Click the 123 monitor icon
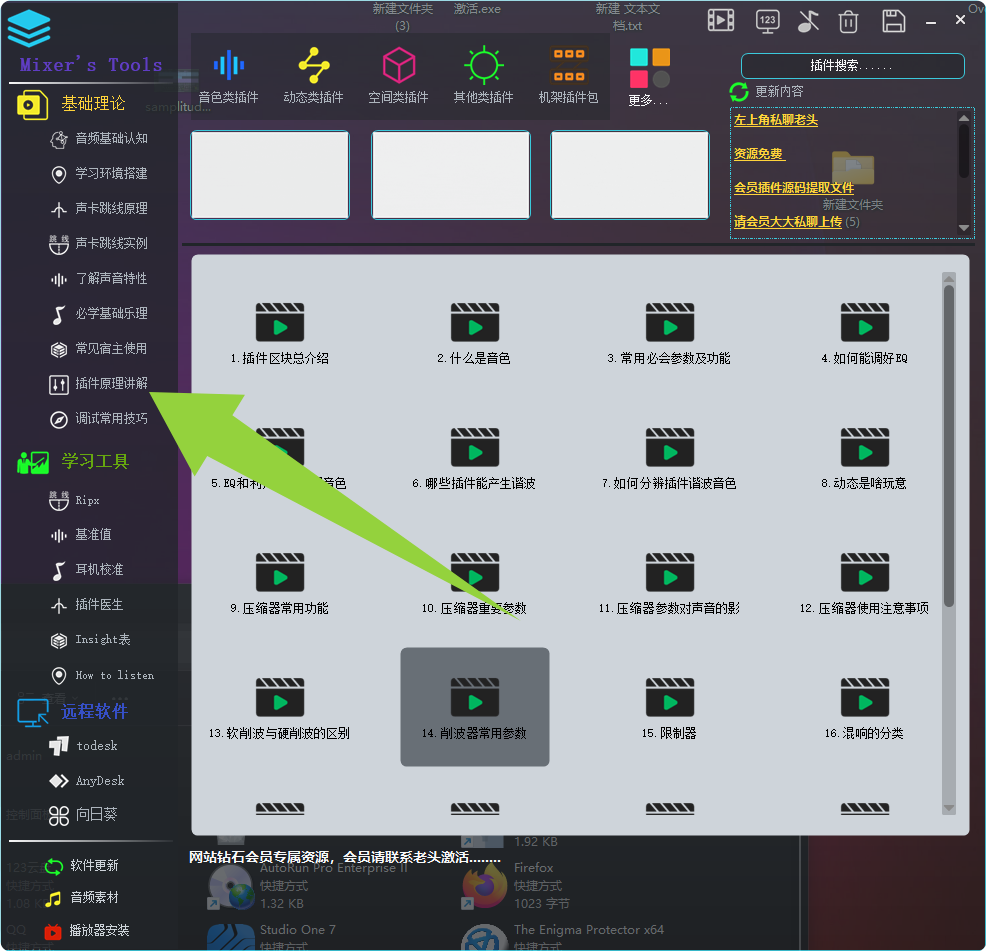 [x=767, y=21]
